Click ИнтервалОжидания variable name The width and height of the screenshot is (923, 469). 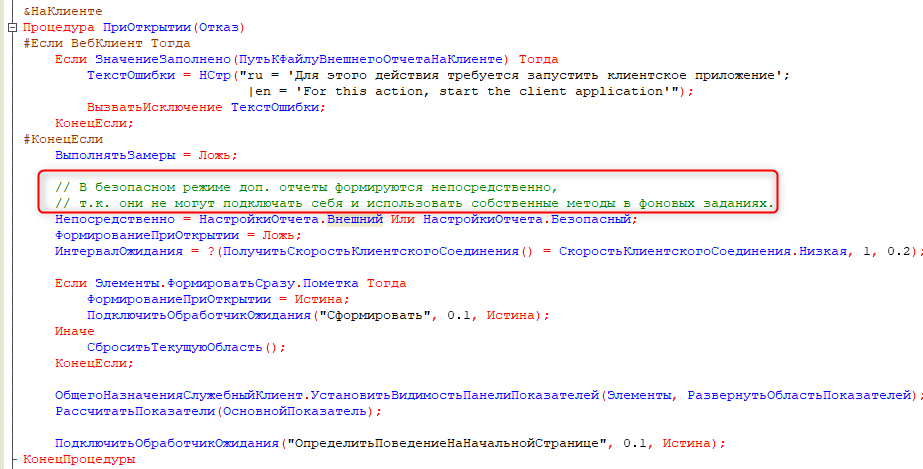click(x=119, y=251)
